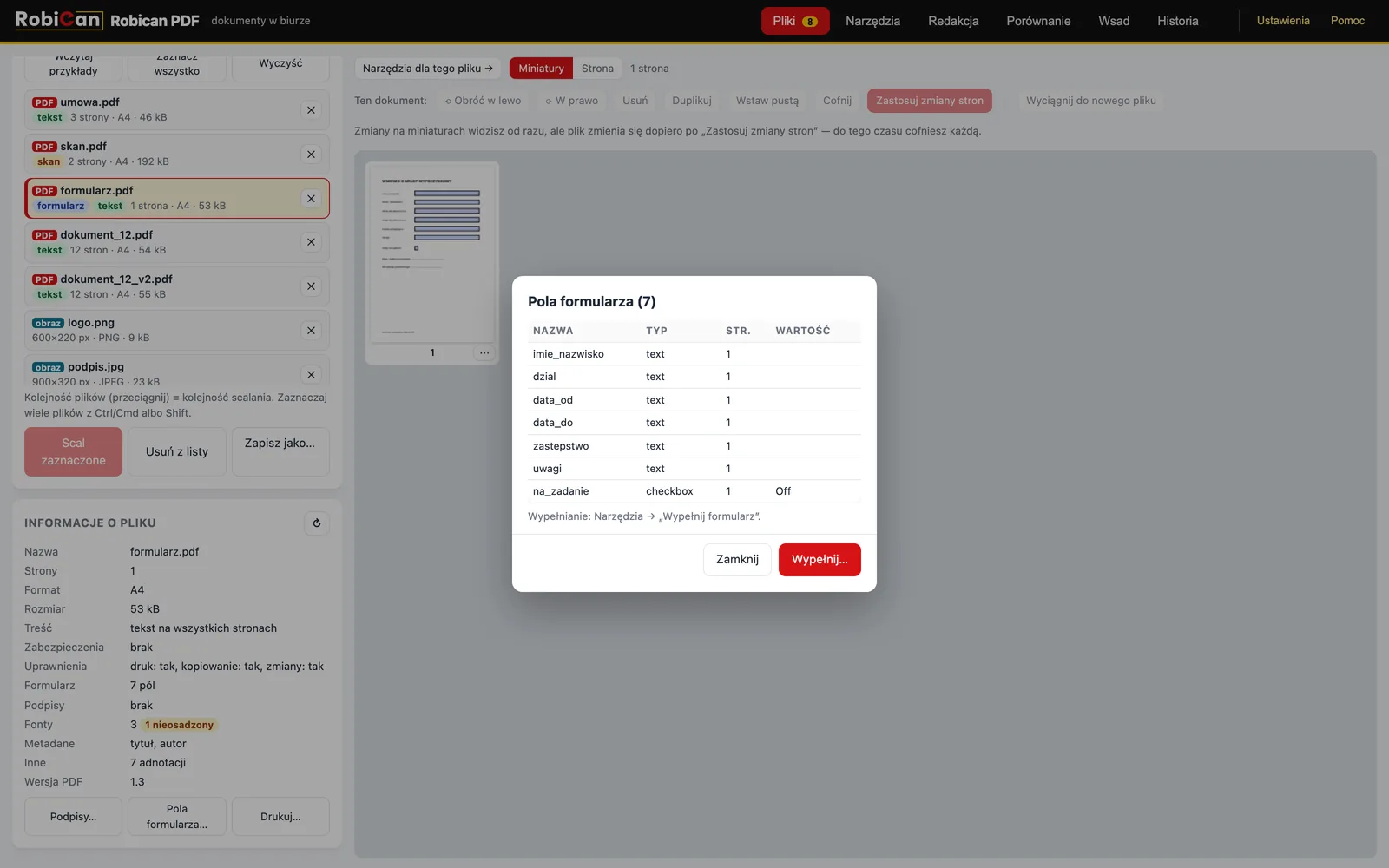Close the dialog with Zamknij
1389x868 pixels.
(737, 560)
